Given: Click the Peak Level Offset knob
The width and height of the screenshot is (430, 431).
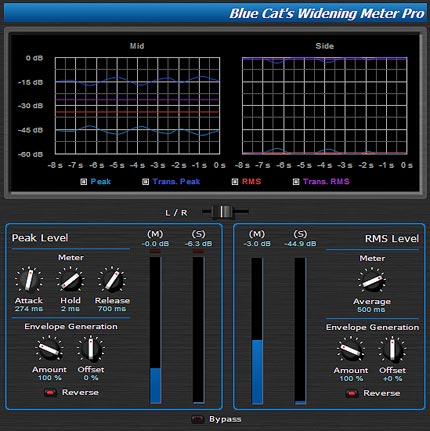Looking at the screenshot, I should [91, 349].
